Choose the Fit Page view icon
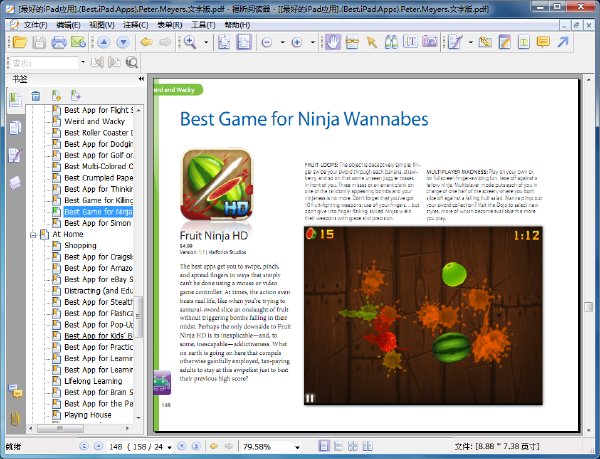This screenshot has width=600, height=459. (224, 42)
